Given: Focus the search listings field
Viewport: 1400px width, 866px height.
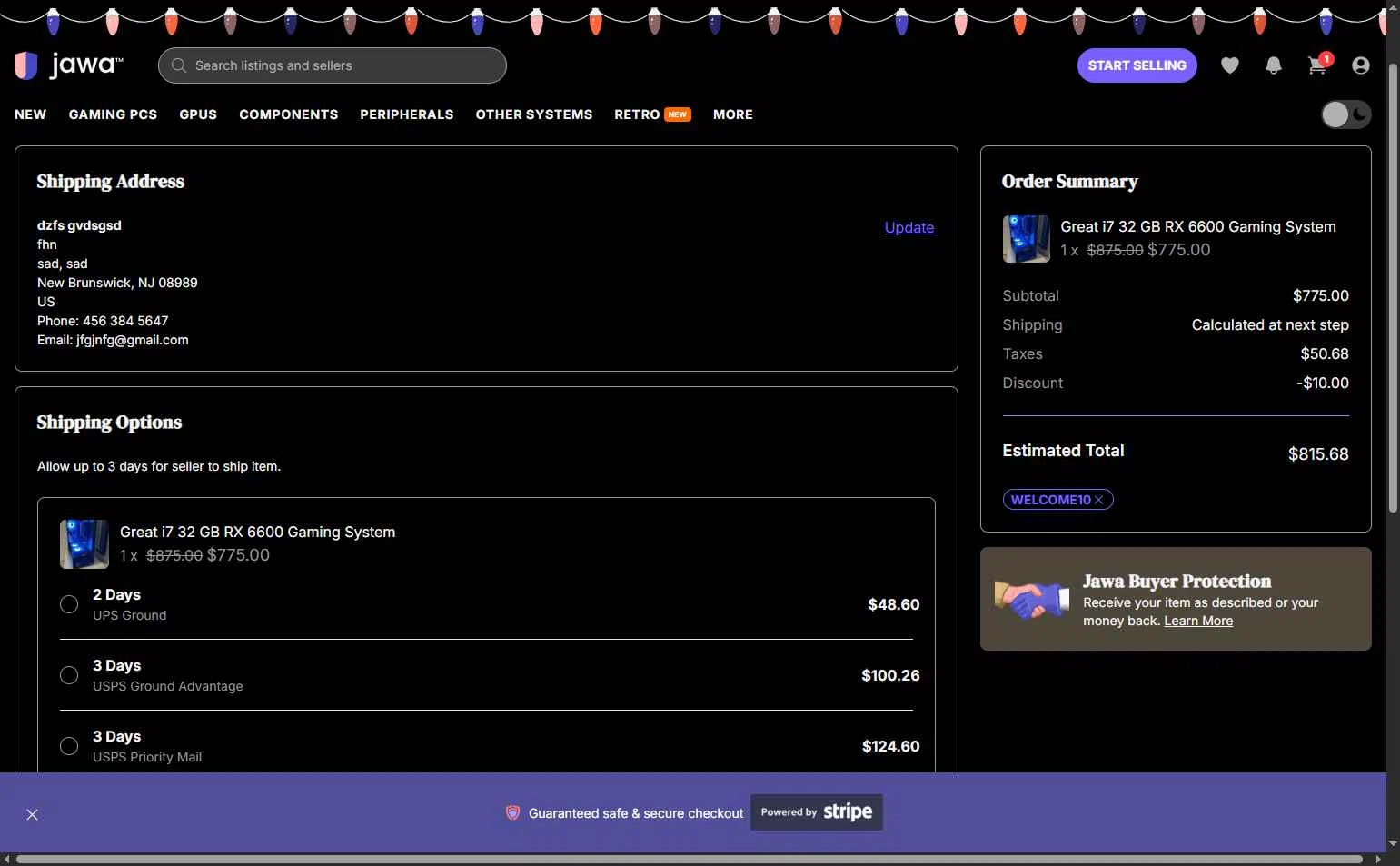Looking at the screenshot, I should click(x=332, y=65).
